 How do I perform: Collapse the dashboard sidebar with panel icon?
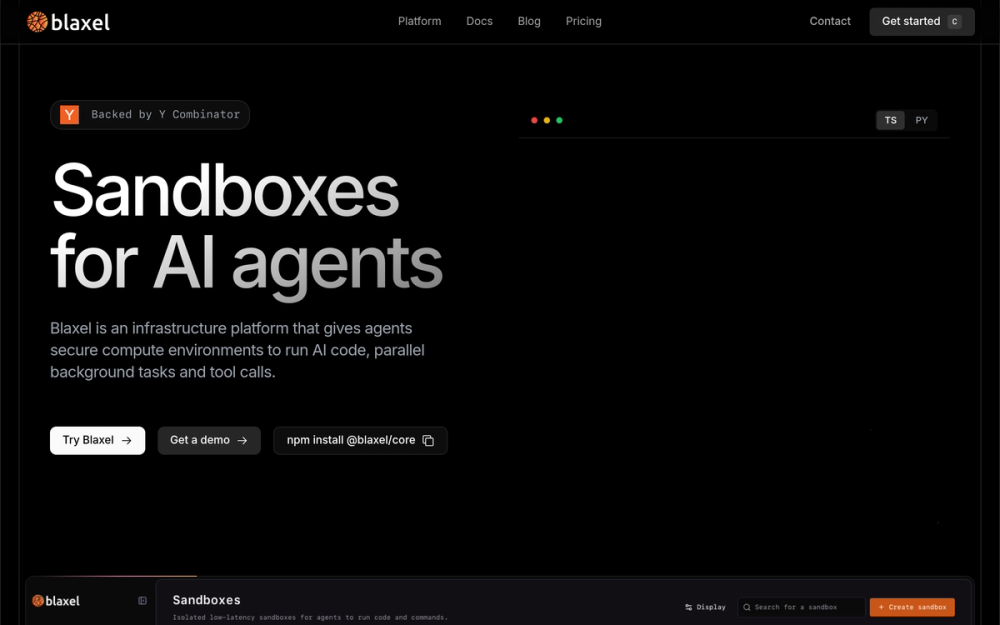(142, 601)
